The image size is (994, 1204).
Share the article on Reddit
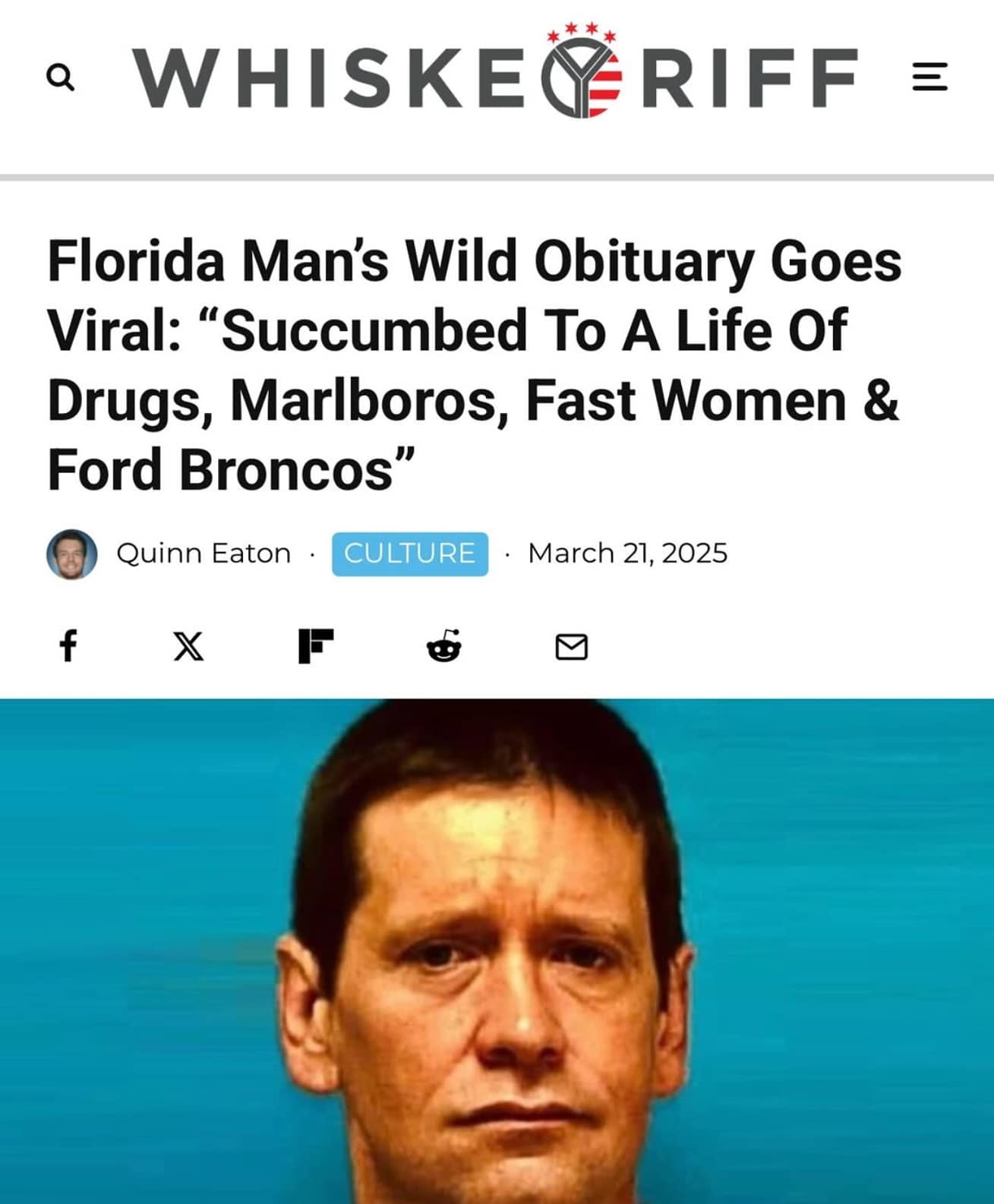click(444, 646)
